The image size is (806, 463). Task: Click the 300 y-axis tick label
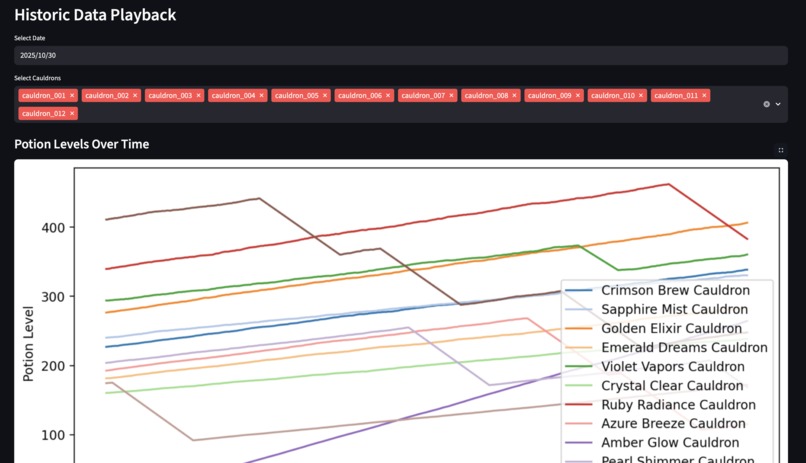[53, 297]
